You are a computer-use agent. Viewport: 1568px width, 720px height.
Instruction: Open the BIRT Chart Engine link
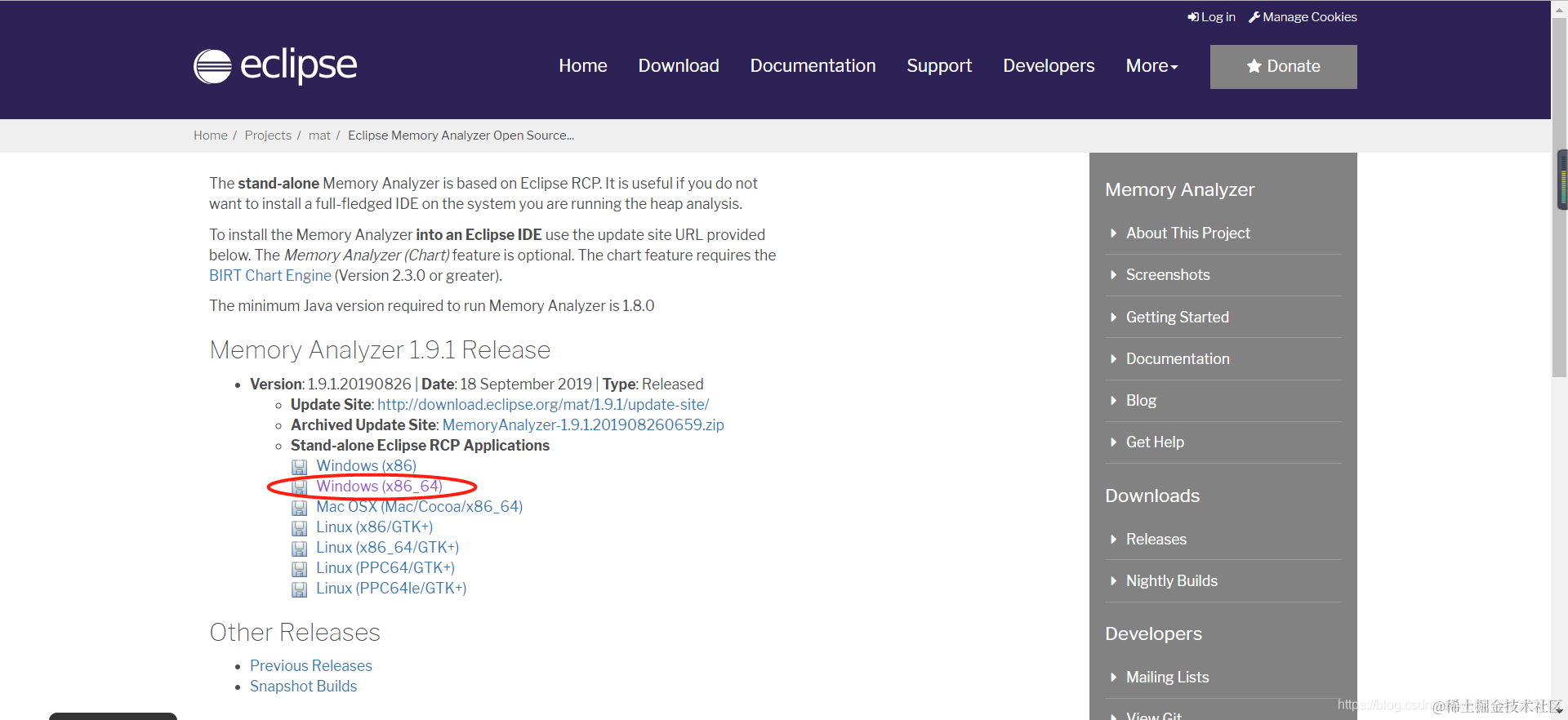point(270,276)
